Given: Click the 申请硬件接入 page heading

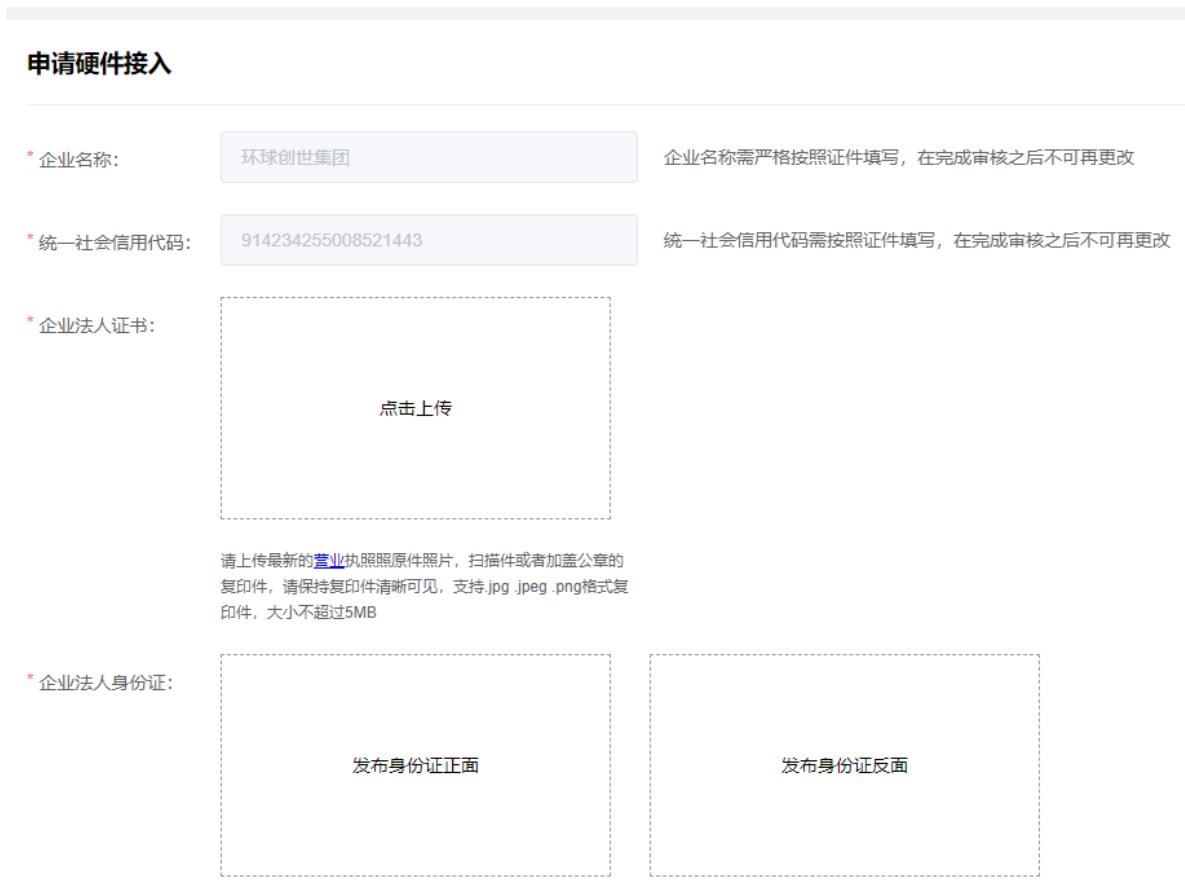Looking at the screenshot, I should click(98, 63).
